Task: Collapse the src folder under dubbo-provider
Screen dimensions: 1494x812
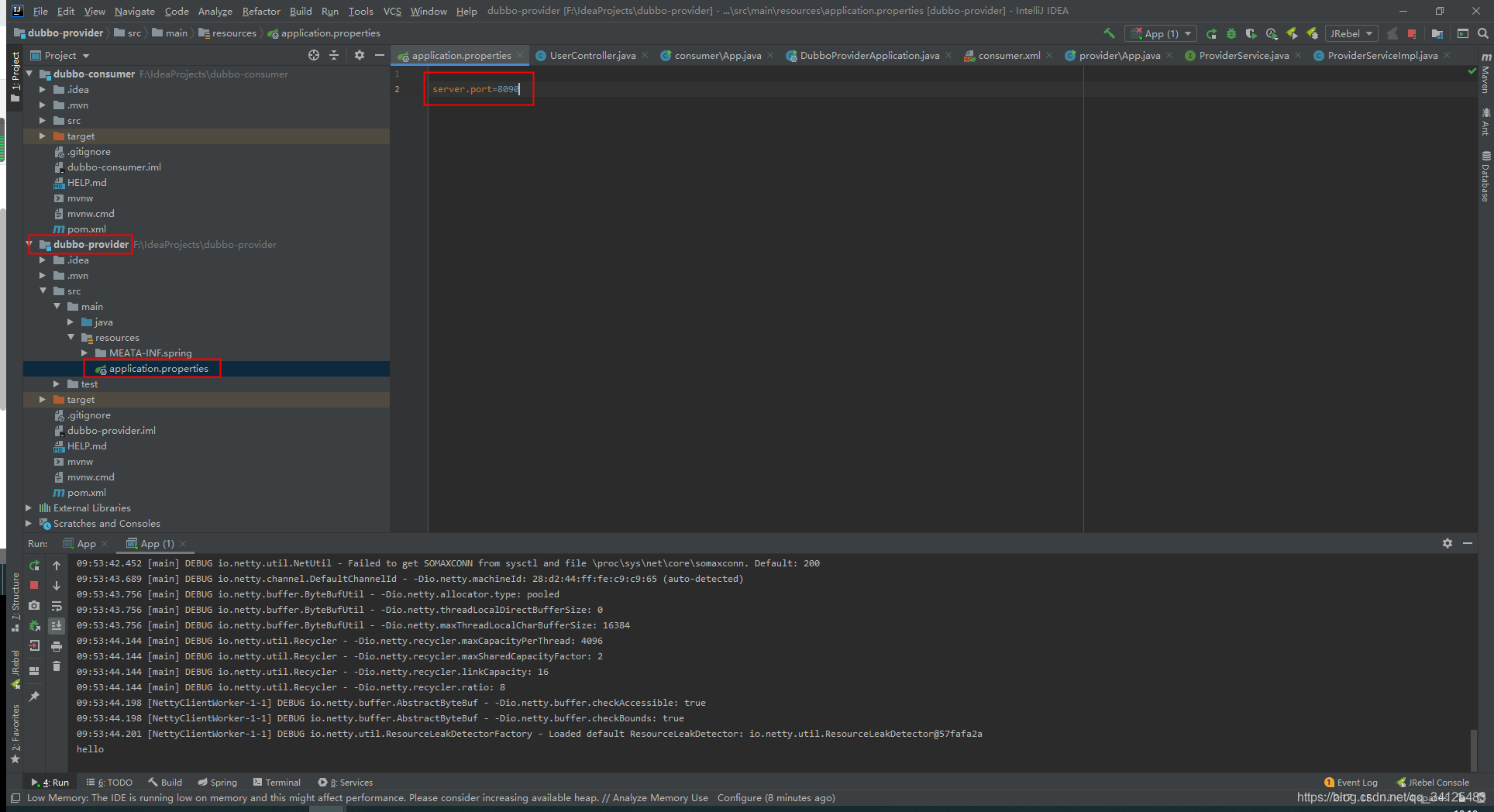Action: click(x=43, y=291)
